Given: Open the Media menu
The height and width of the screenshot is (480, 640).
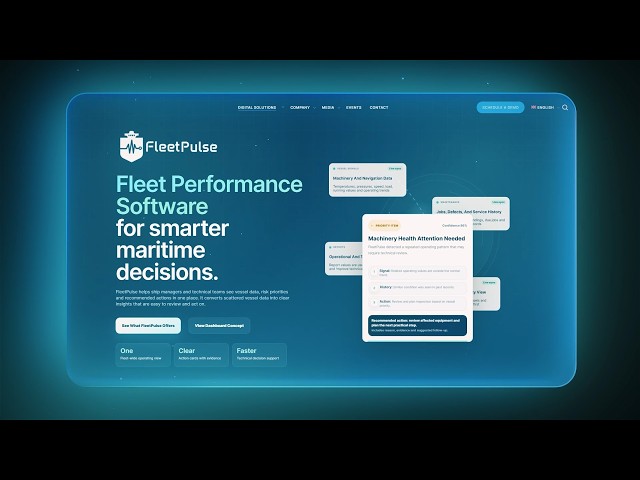Looking at the screenshot, I should (328, 107).
